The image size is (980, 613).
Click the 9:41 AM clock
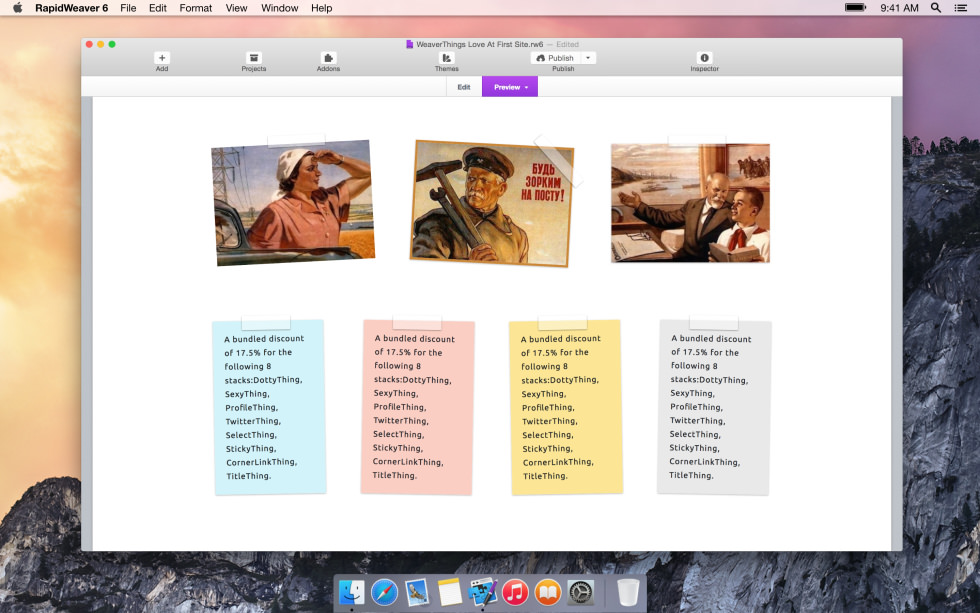[x=899, y=8]
